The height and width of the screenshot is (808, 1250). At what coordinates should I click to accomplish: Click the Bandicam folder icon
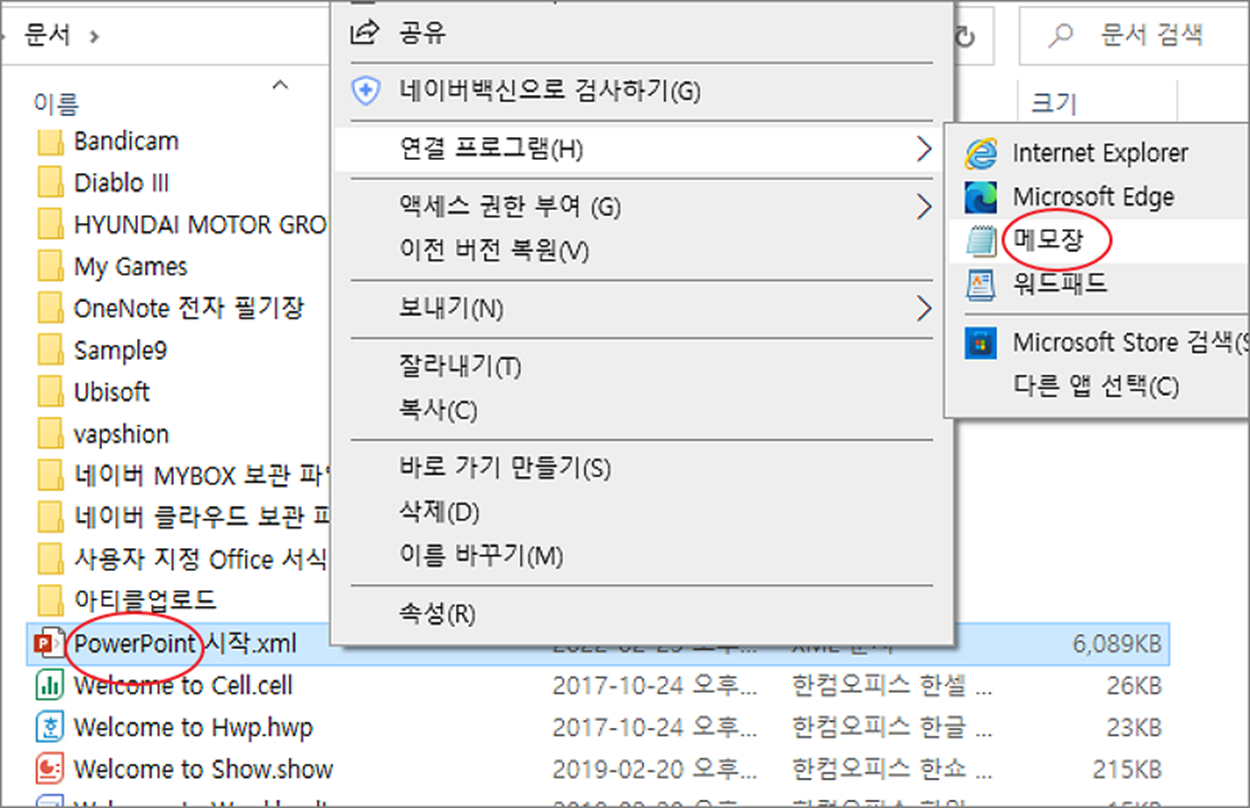[x=49, y=142]
